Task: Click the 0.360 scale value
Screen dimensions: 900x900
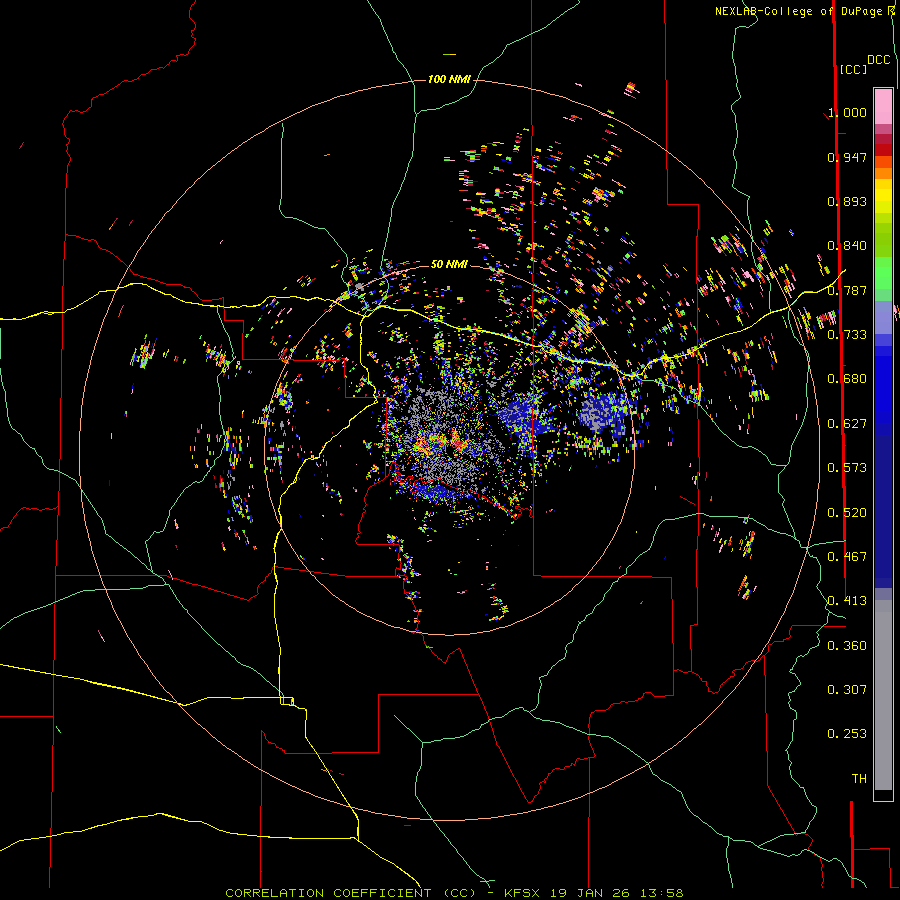Action: (847, 646)
